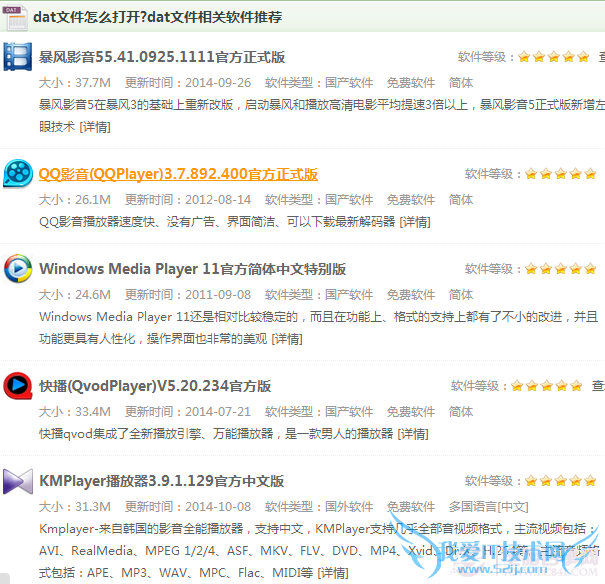Click 更新时间：2014-07-21 text
This screenshot has width=605, height=584.
pos(188,412)
